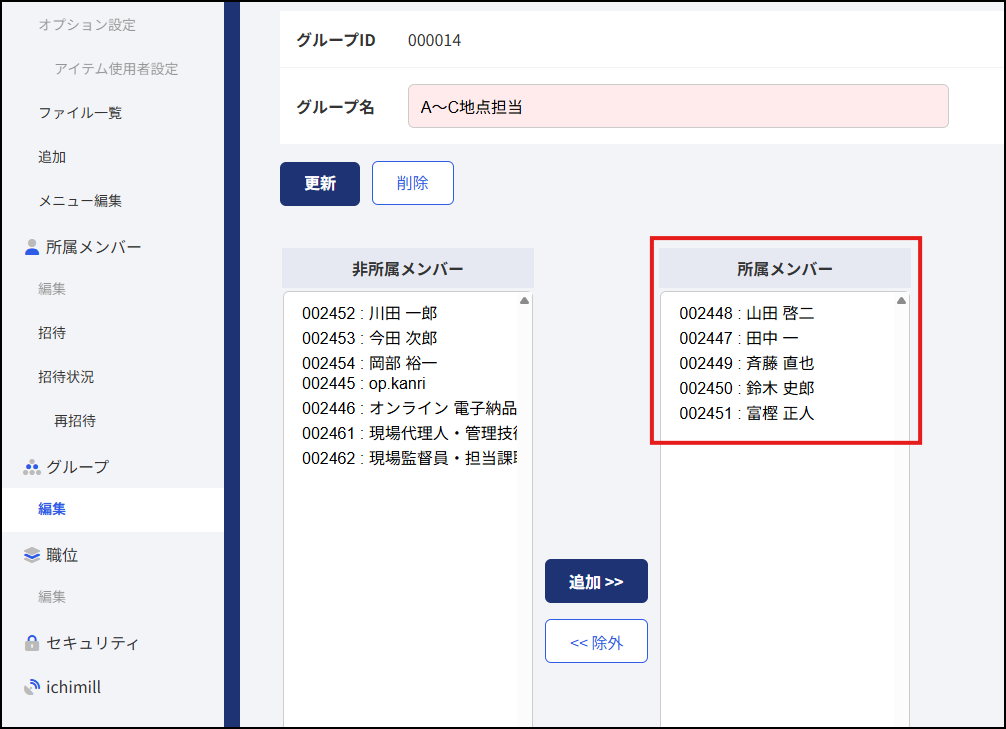
Task: Click the 職位 sidebar heading
Action: (x=62, y=555)
